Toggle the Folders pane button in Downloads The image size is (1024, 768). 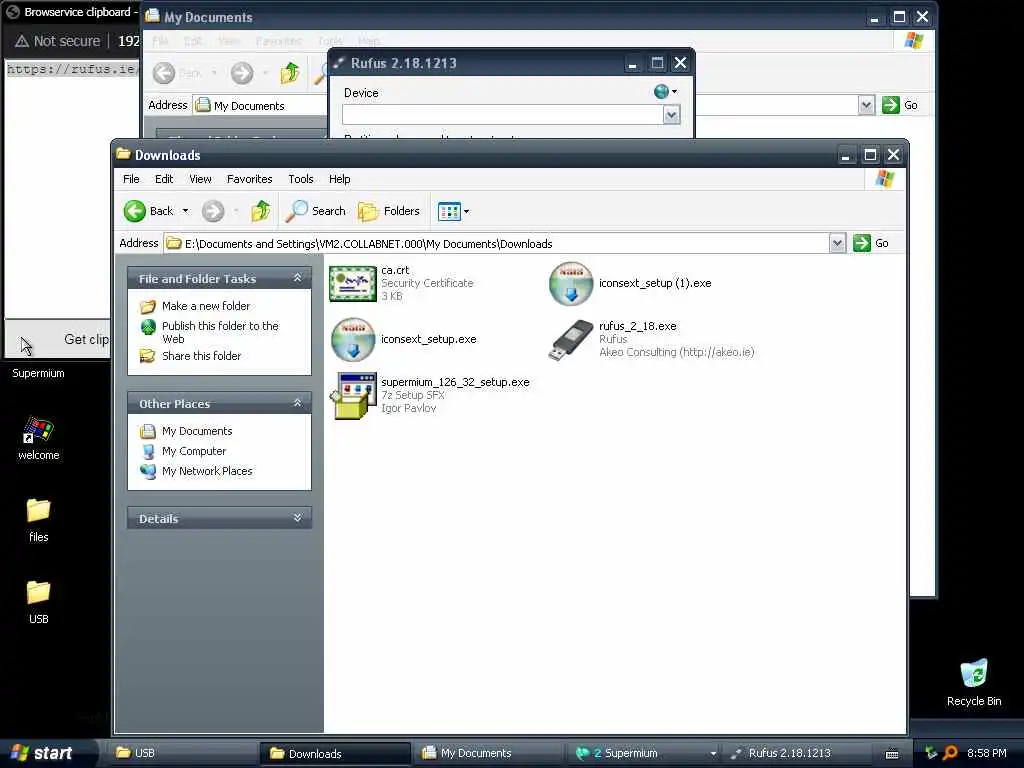[389, 211]
